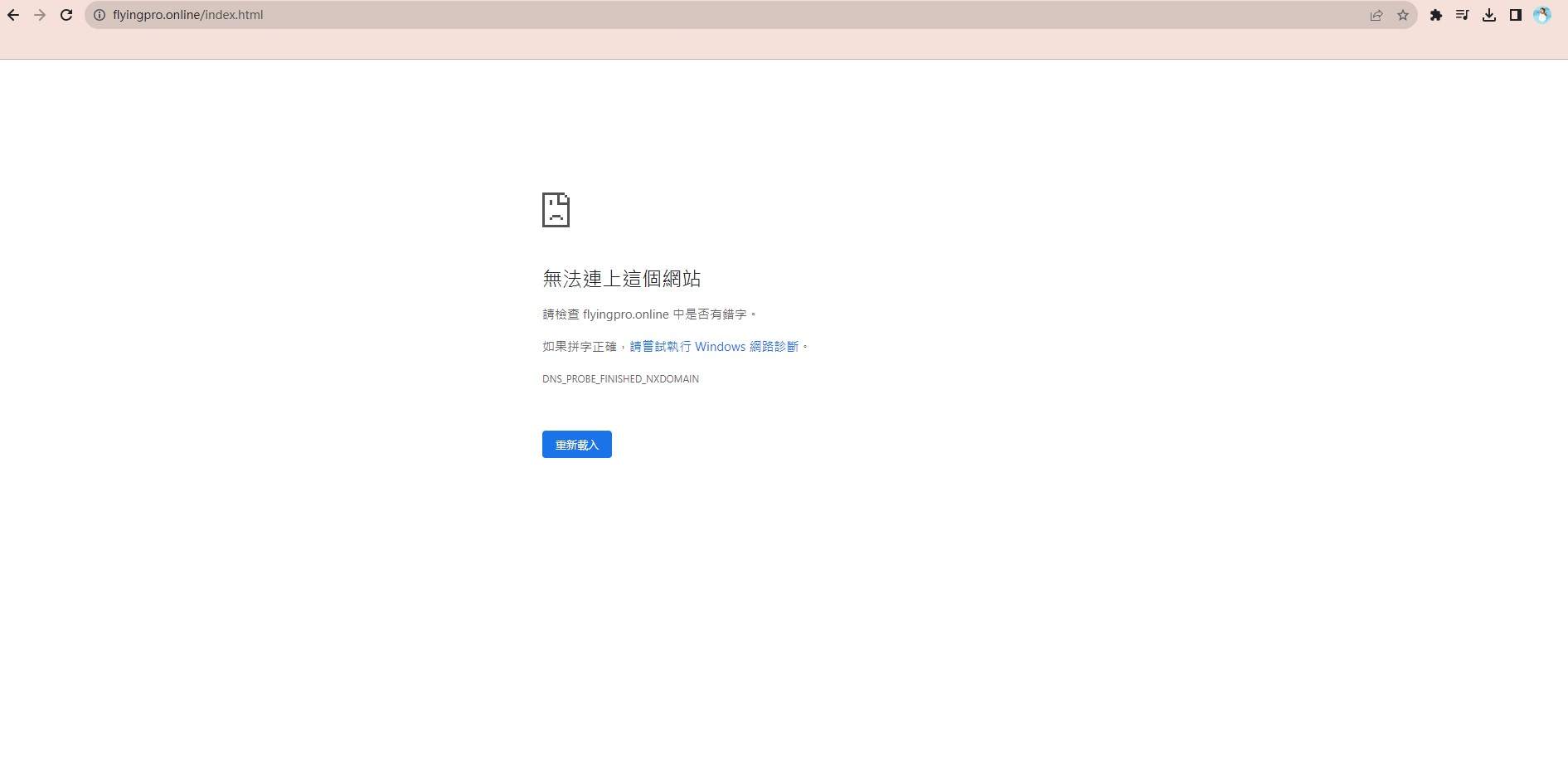Reload the page using the toolbar refresh icon
The height and width of the screenshot is (765, 1568).
click(66, 14)
